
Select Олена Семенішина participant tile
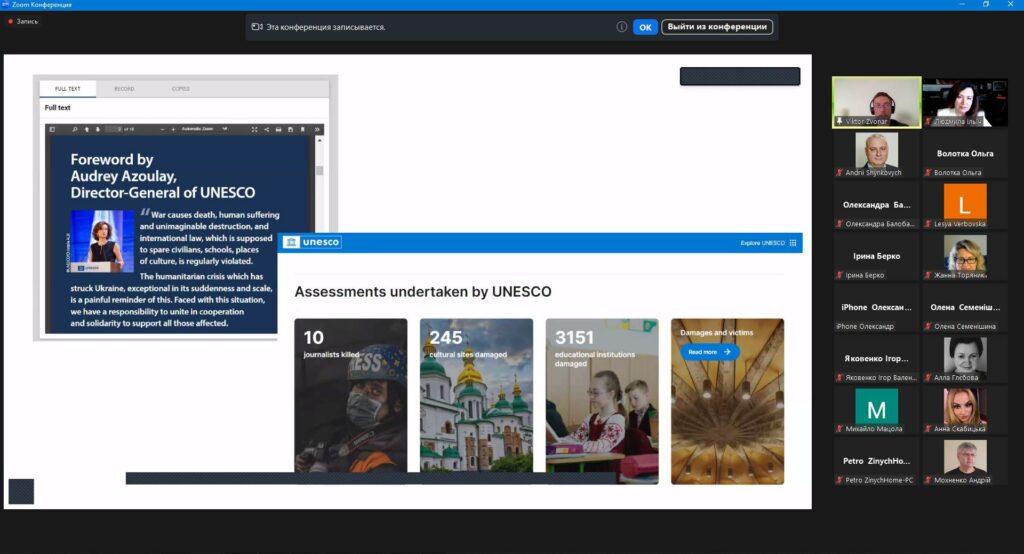[x=965, y=308]
